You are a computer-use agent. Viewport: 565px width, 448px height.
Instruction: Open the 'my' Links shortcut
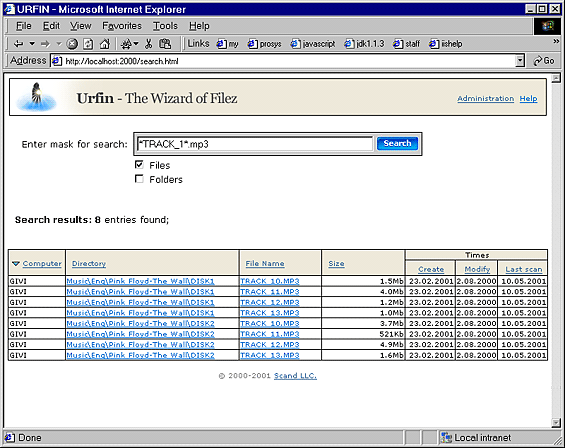(227, 44)
